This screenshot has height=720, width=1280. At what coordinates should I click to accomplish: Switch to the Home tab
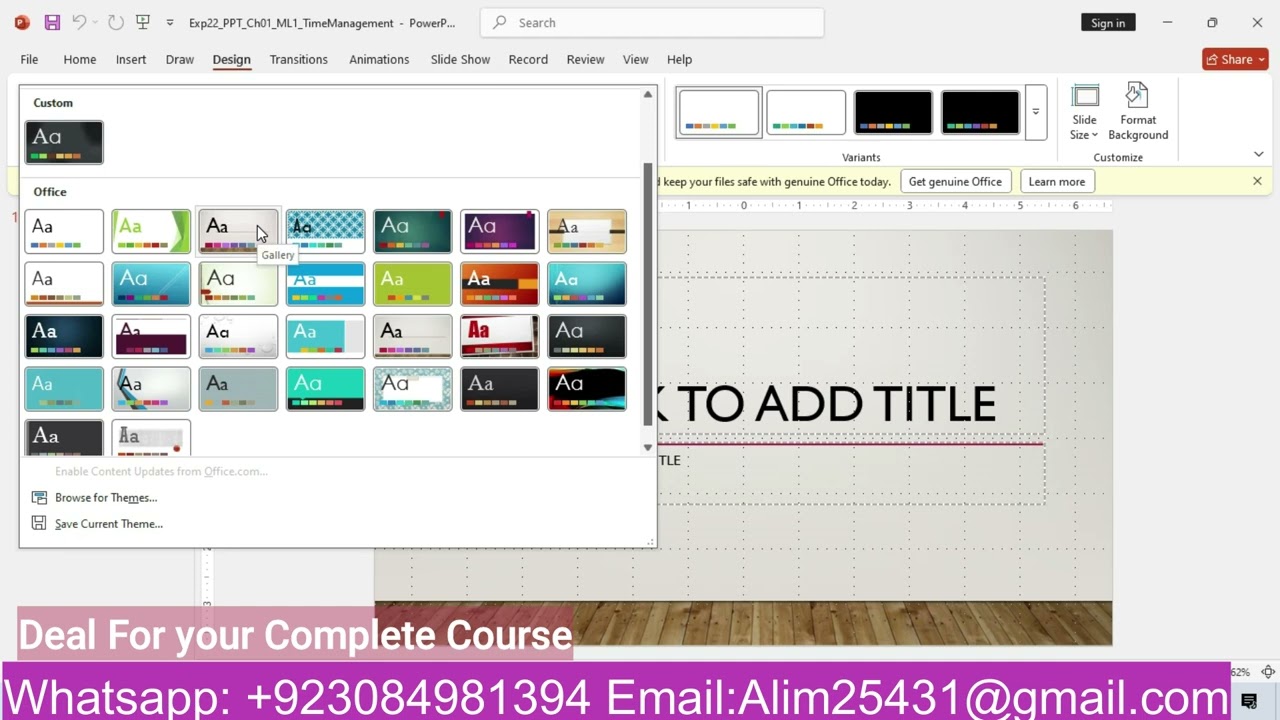coord(80,59)
